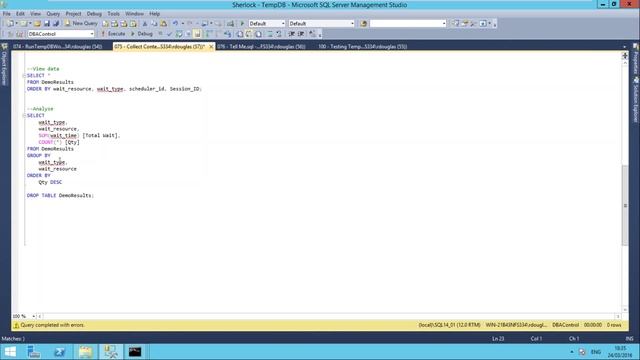Click 'DROP TABLE DemoResults;' line
Viewport: 640px width, 360px height.
pos(60,196)
